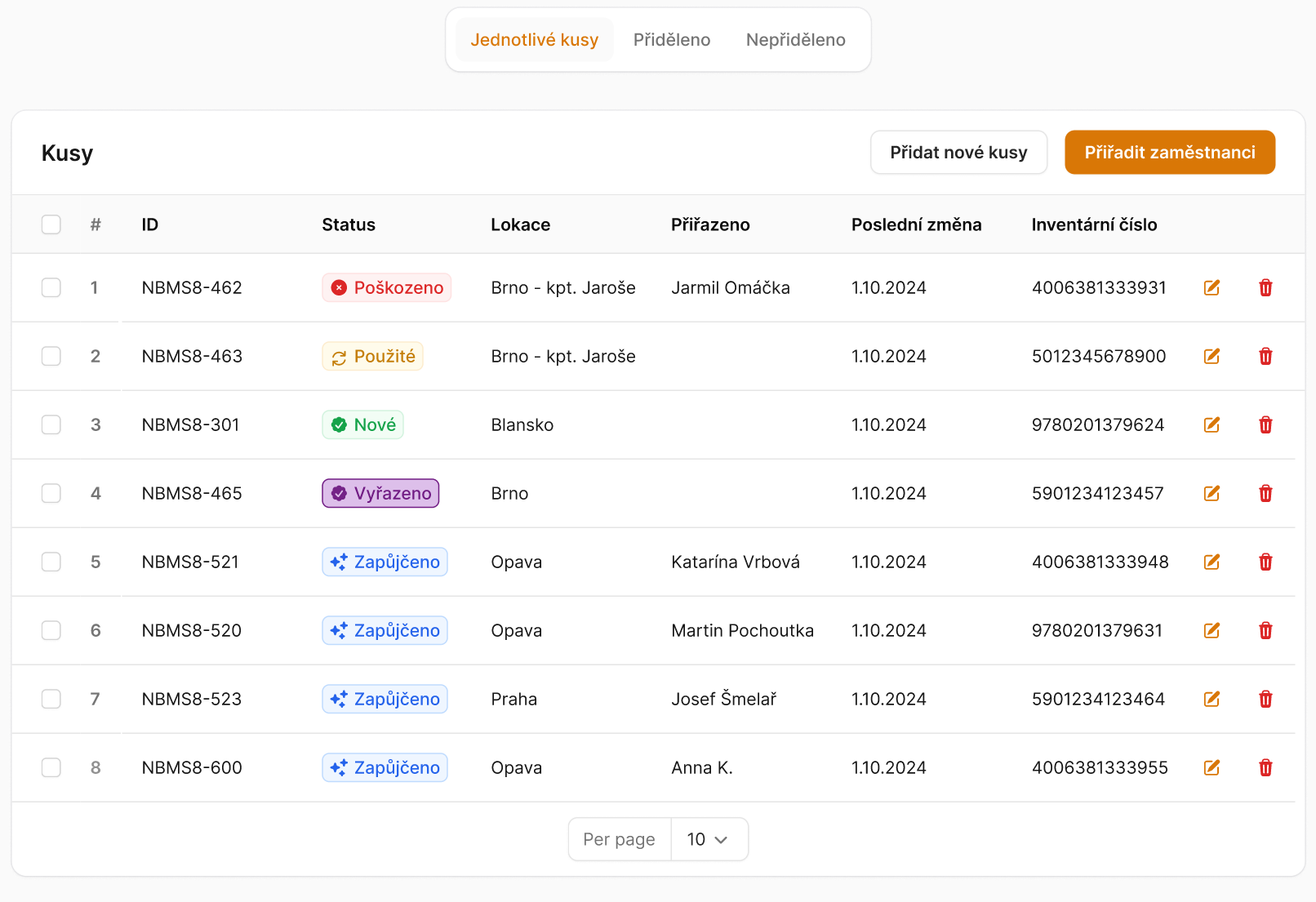
Task: Click the Použité status badge
Action: tap(372, 356)
